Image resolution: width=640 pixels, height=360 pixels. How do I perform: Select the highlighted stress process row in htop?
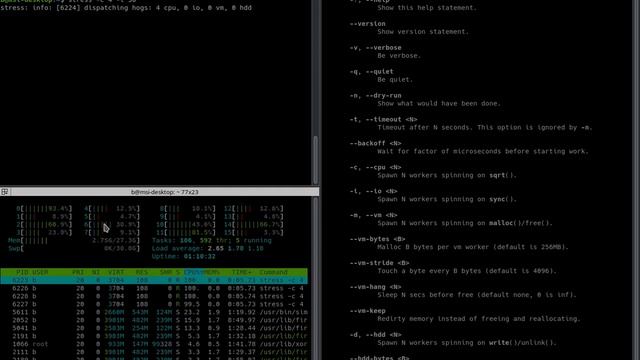[x=154, y=280]
